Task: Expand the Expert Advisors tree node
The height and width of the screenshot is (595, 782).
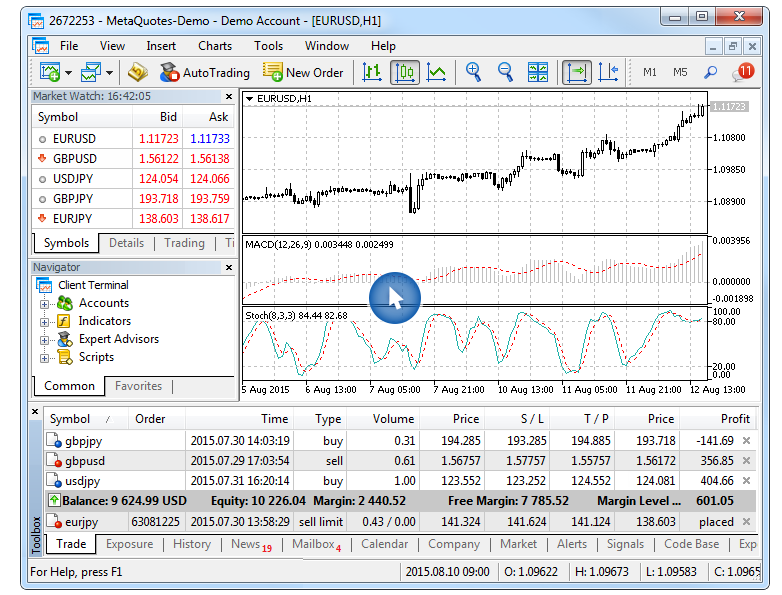Action: click(44, 340)
